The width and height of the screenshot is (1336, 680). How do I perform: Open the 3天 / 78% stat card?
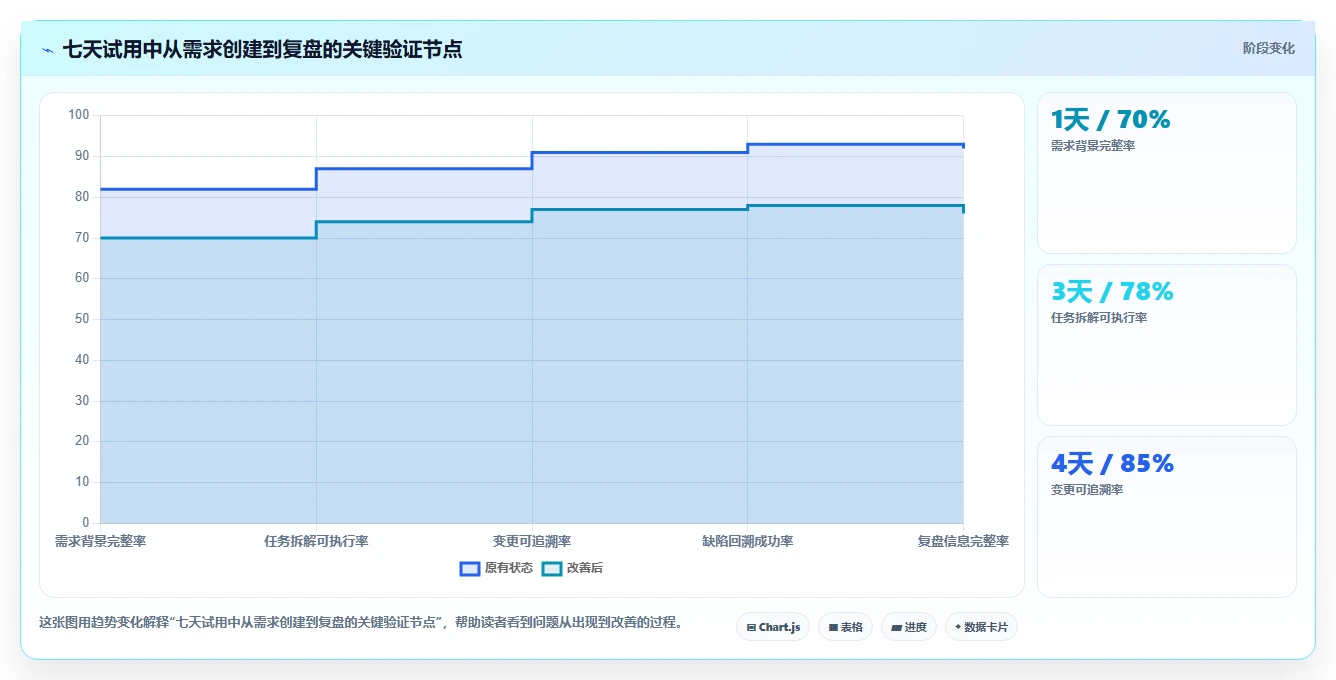tap(1167, 345)
